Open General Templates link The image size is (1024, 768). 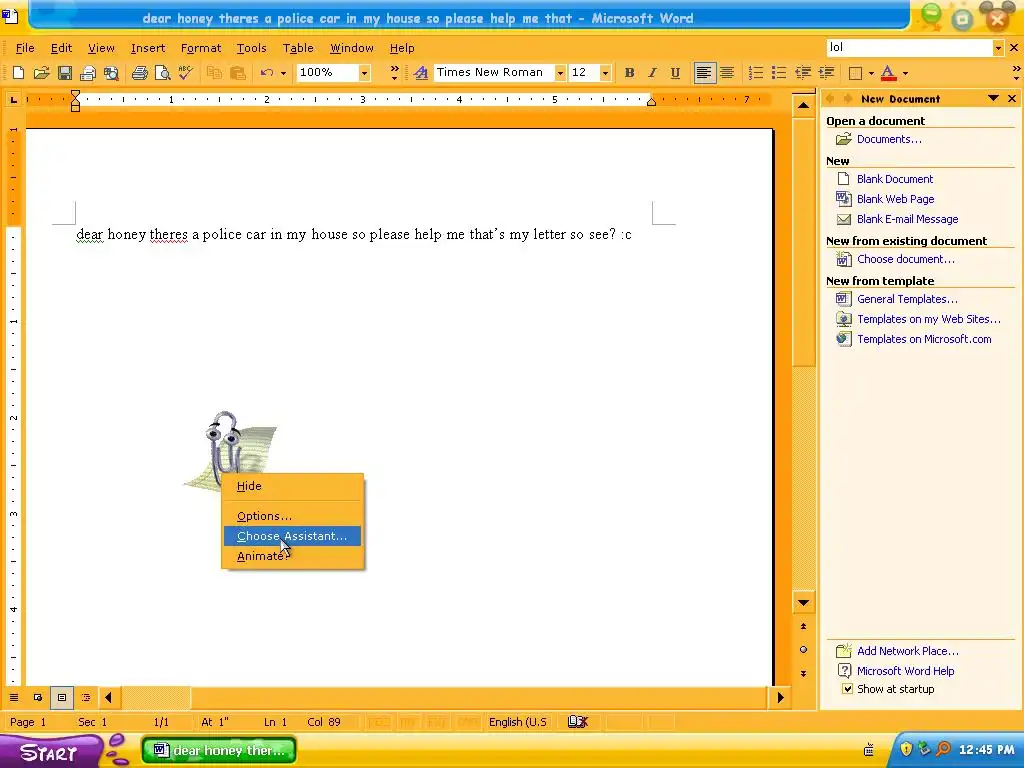[x=907, y=299]
